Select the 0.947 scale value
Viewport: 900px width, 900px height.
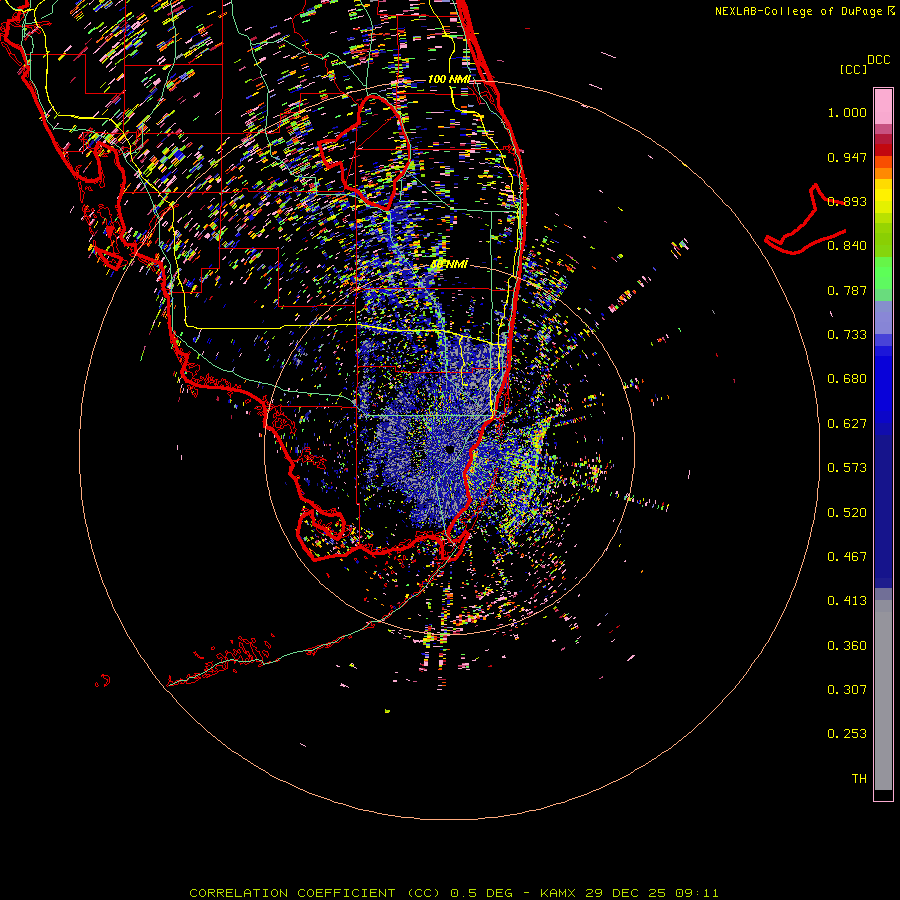point(847,157)
